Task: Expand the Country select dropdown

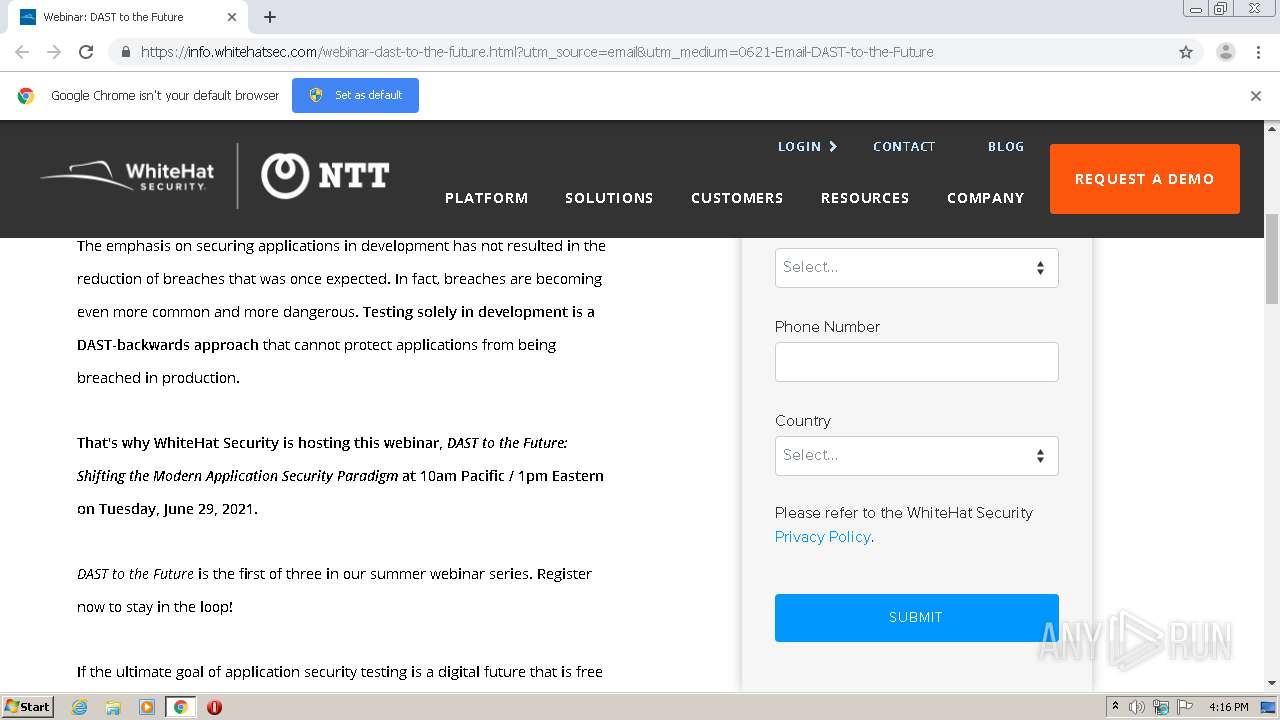Action: pyautogui.click(x=917, y=456)
